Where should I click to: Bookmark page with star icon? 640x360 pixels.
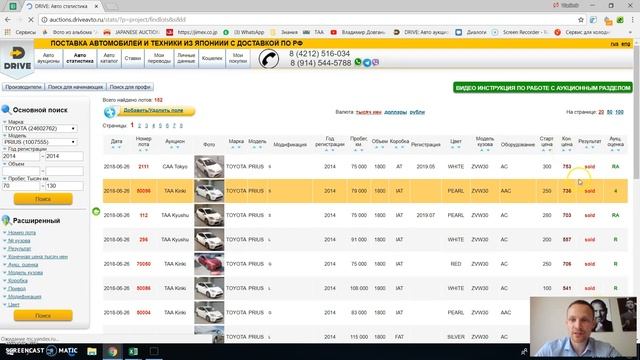(580, 20)
